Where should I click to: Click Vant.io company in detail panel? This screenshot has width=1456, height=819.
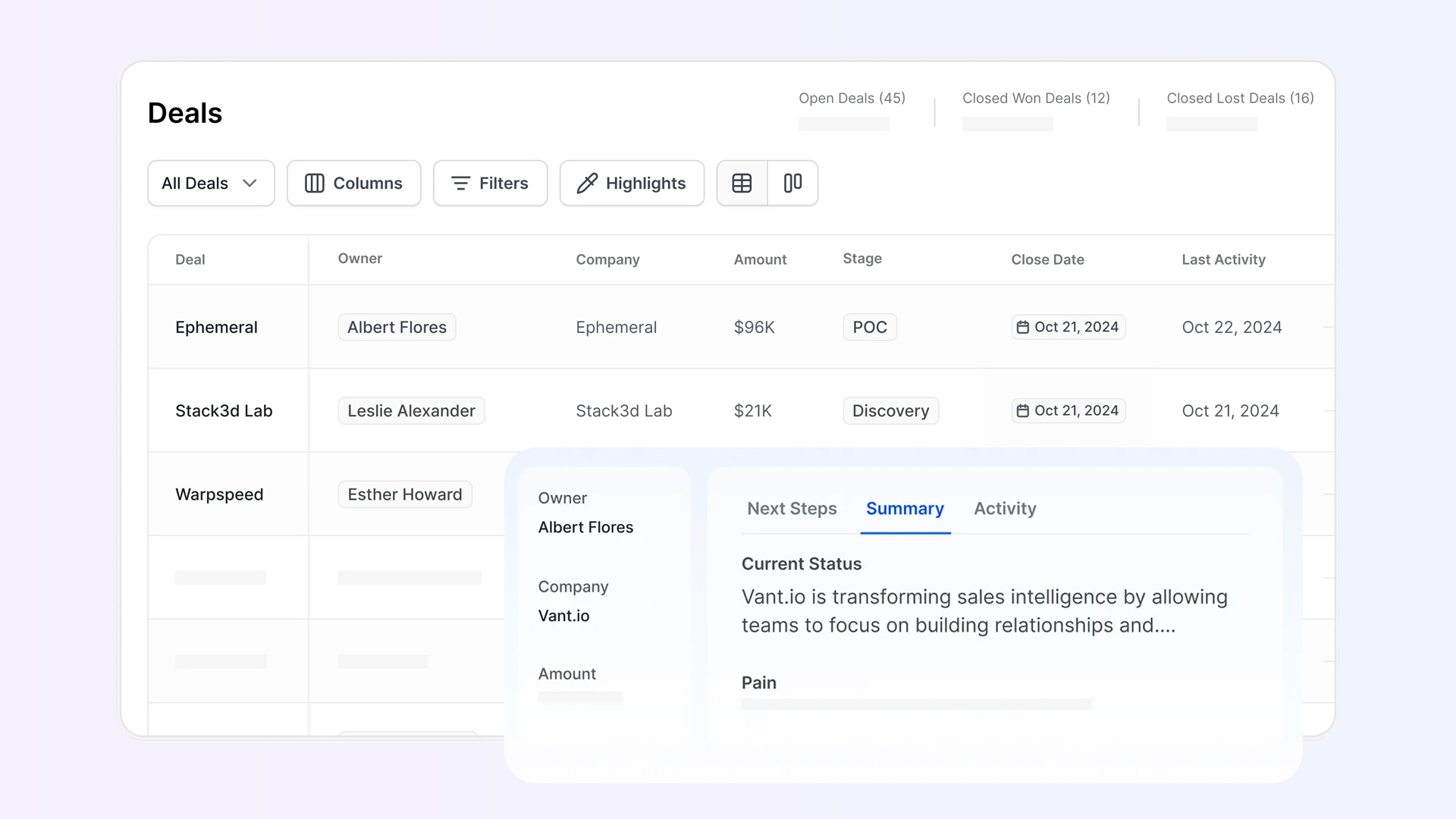563,616
